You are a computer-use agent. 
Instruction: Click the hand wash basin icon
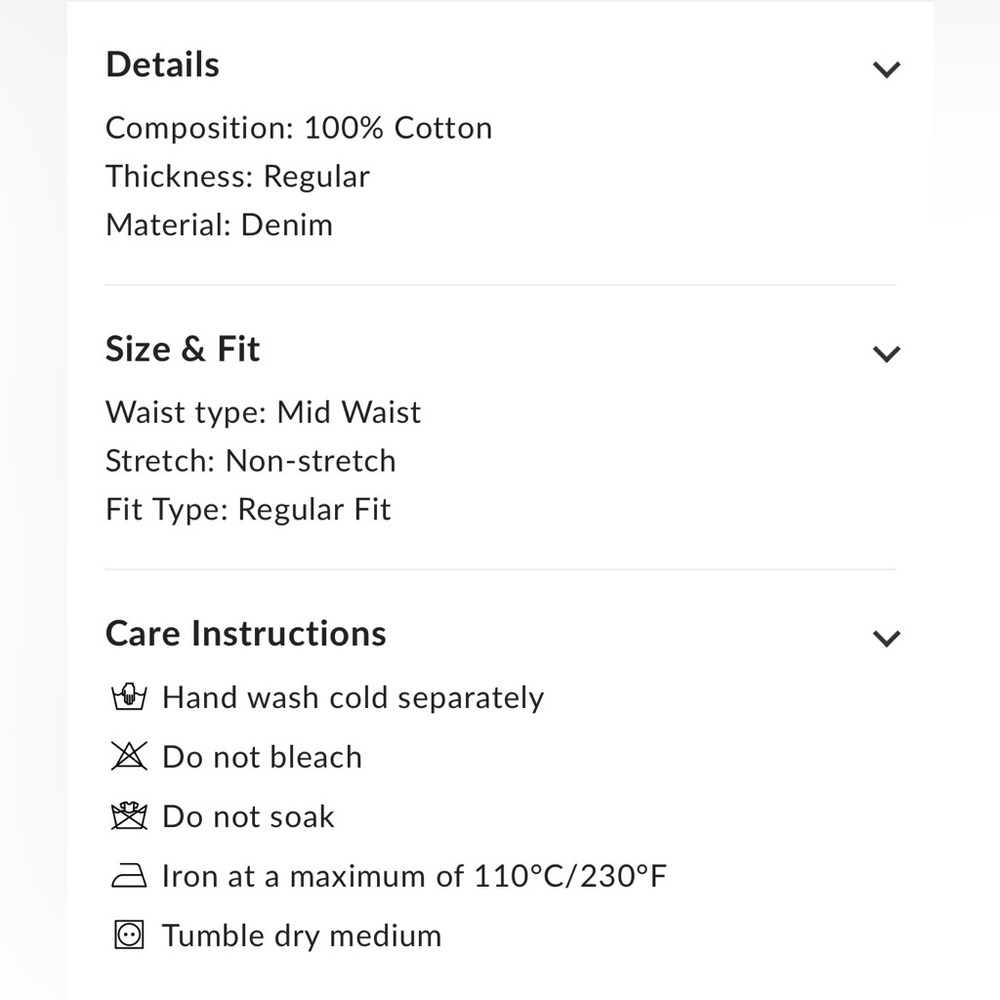coord(129,697)
